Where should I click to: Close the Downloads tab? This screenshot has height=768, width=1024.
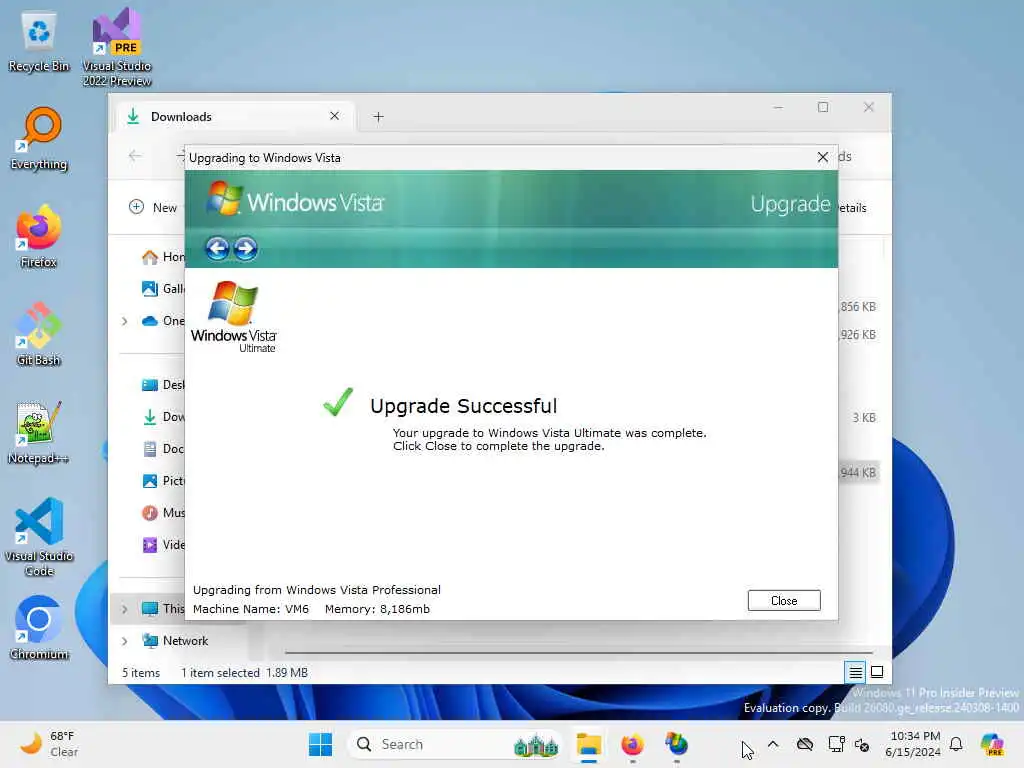coord(334,116)
